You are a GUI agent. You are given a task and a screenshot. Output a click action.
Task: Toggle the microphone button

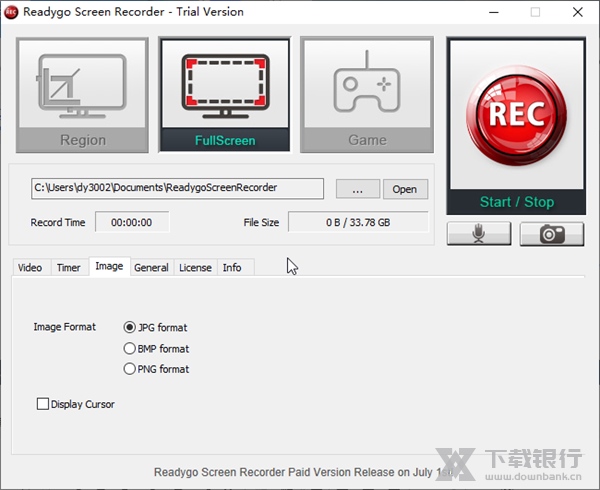tap(479, 234)
